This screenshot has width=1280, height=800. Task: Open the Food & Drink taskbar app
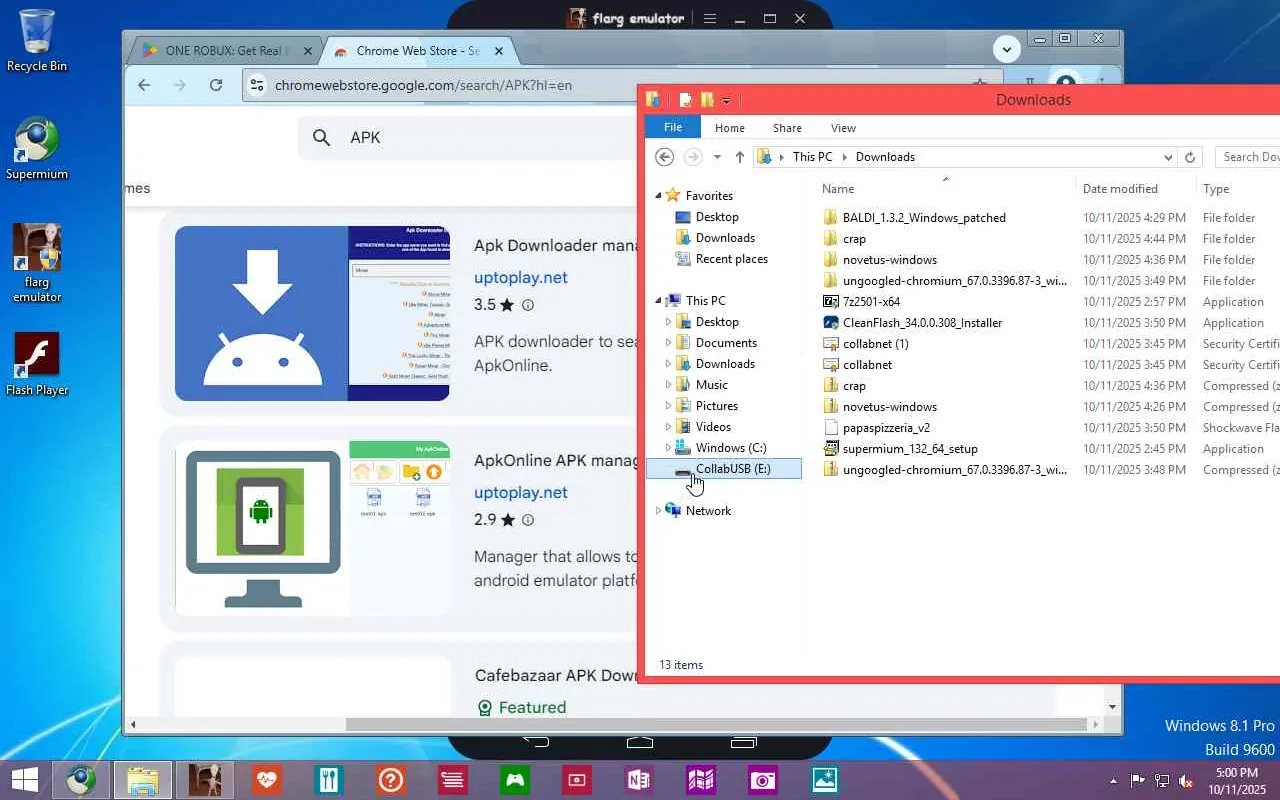pyautogui.click(x=328, y=780)
